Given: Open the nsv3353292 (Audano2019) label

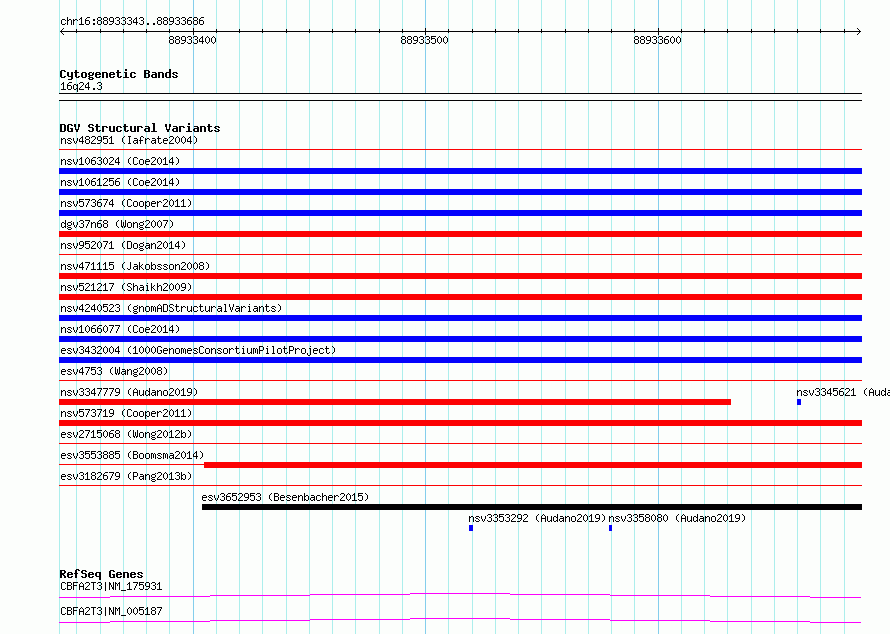Looking at the screenshot, I should pos(537,518).
